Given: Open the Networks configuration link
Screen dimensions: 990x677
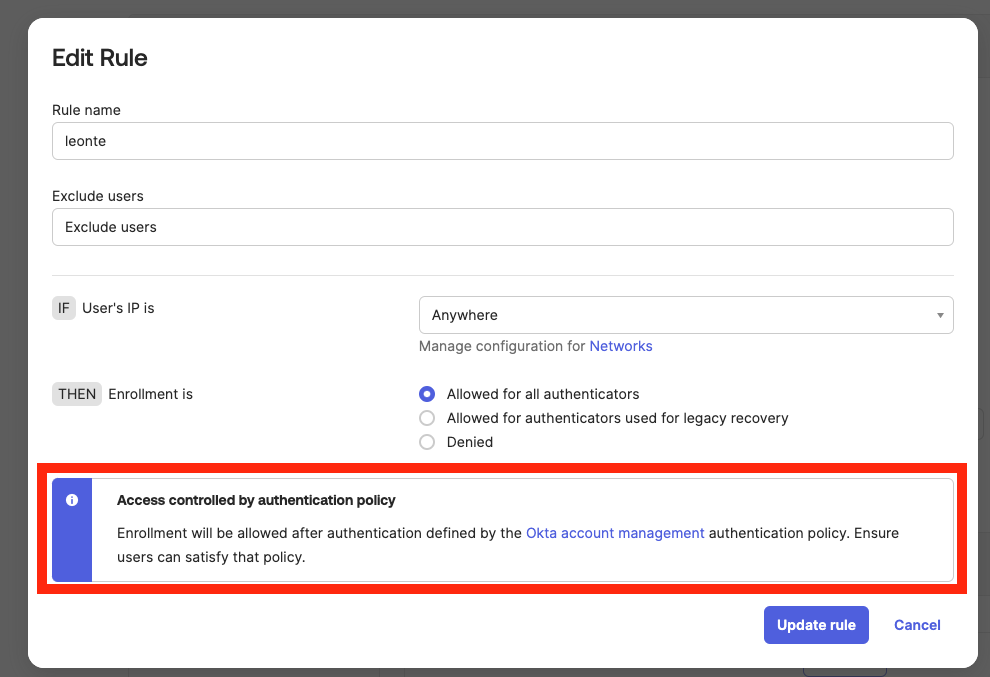Looking at the screenshot, I should click(620, 346).
